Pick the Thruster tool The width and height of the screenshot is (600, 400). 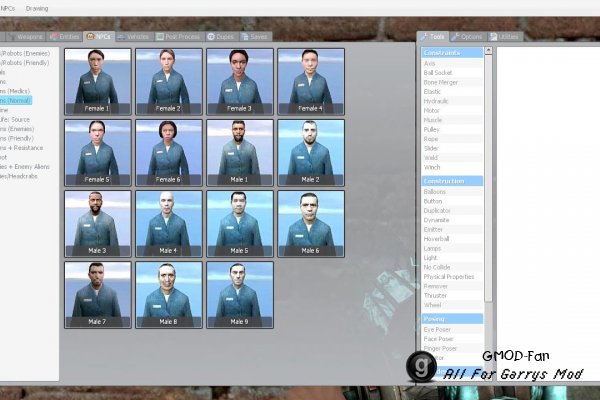tap(452, 296)
